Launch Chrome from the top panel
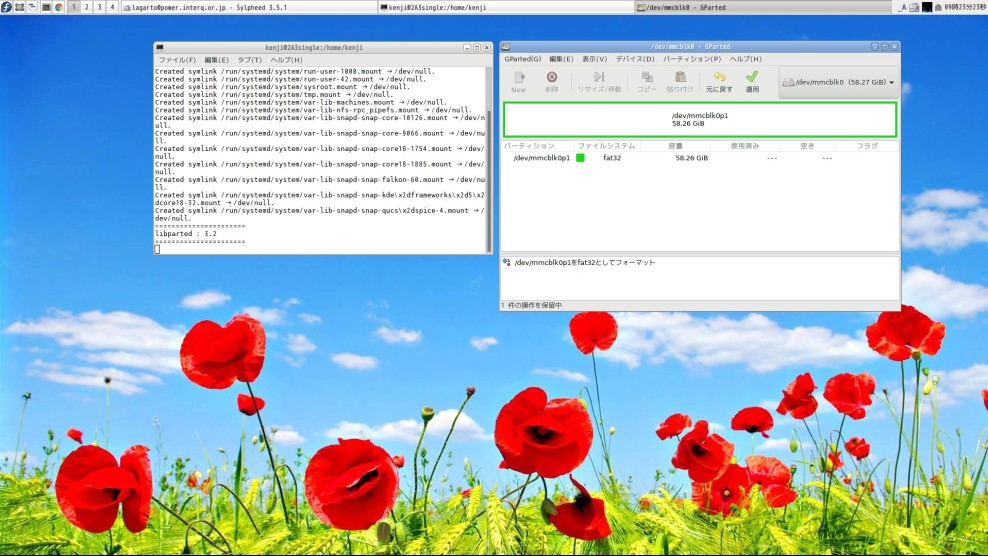Viewport: 988px width, 556px height. (x=59, y=7)
